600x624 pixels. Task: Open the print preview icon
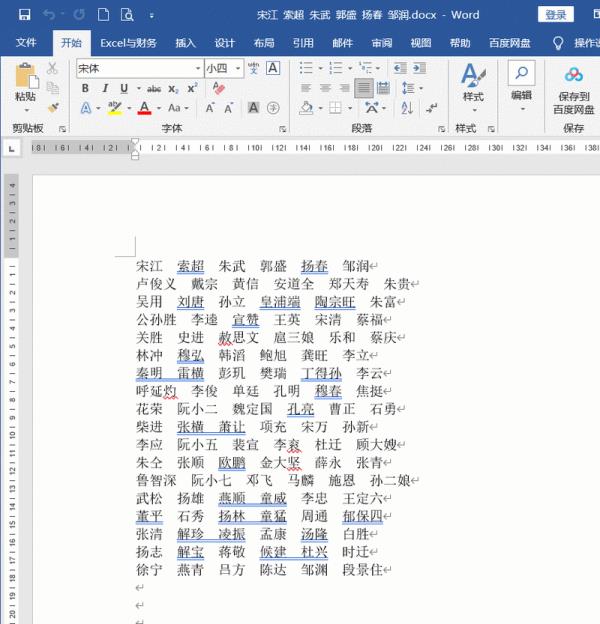click(127, 15)
